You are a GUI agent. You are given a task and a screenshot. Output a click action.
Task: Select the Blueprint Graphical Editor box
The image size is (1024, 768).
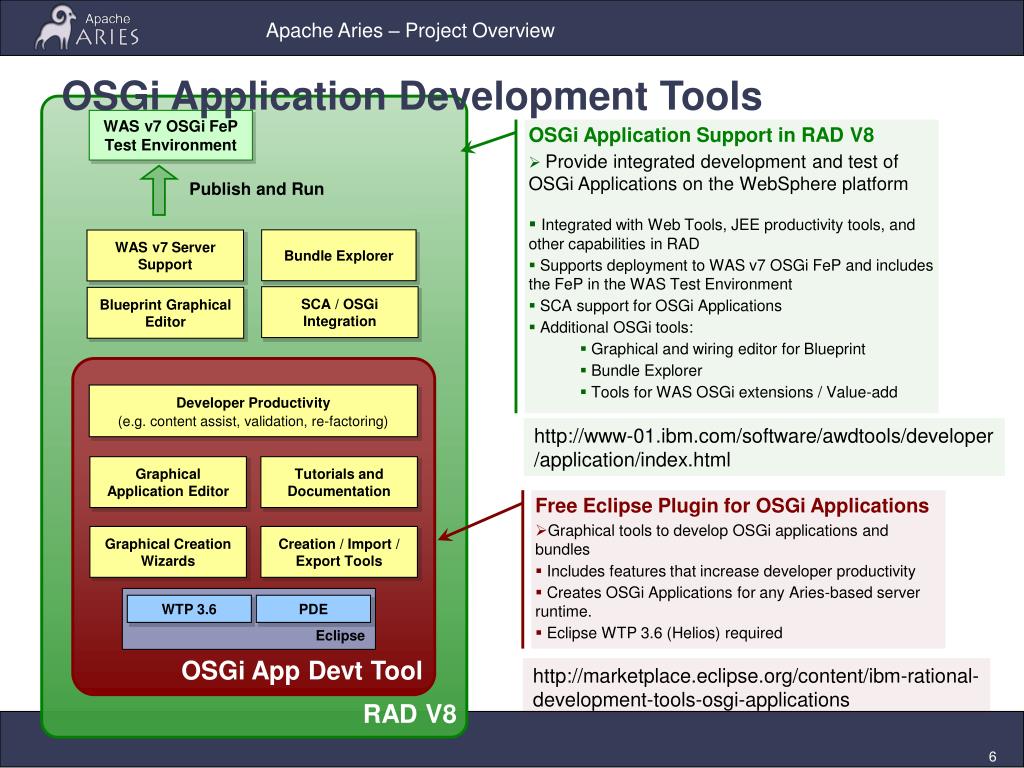click(165, 313)
